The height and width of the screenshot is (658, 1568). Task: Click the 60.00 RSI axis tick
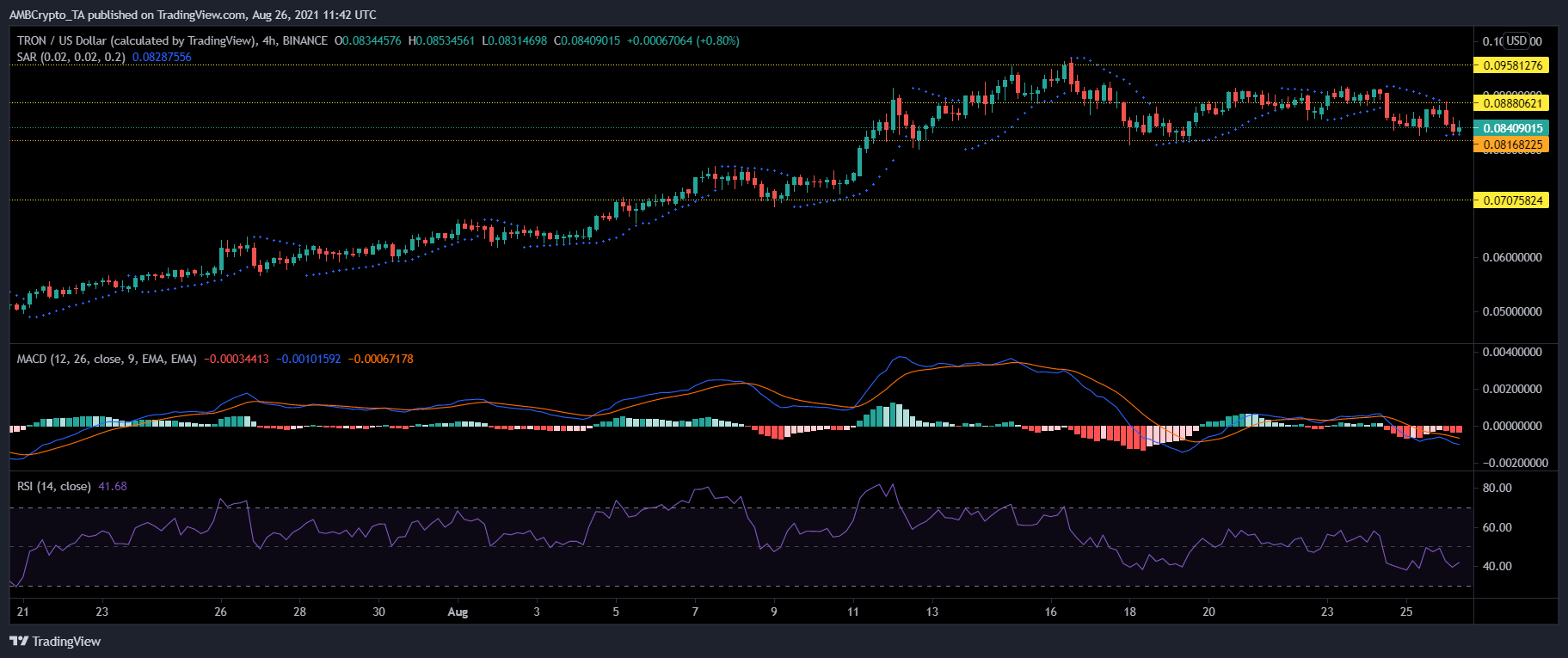[x=1497, y=527]
